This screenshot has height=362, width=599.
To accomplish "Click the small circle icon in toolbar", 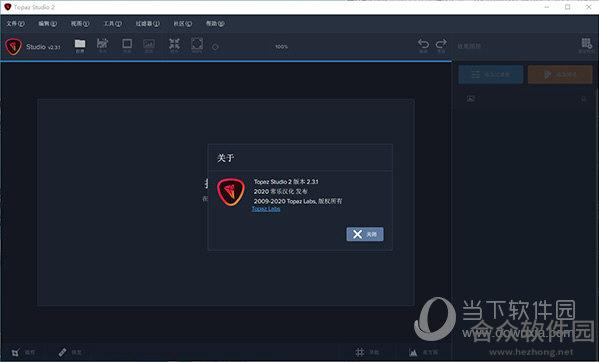I will point(215,47).
